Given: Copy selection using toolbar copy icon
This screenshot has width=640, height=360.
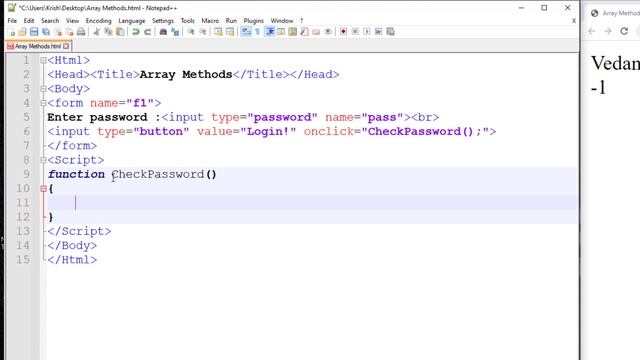Looking at the screenshot, I should (109, 32).
